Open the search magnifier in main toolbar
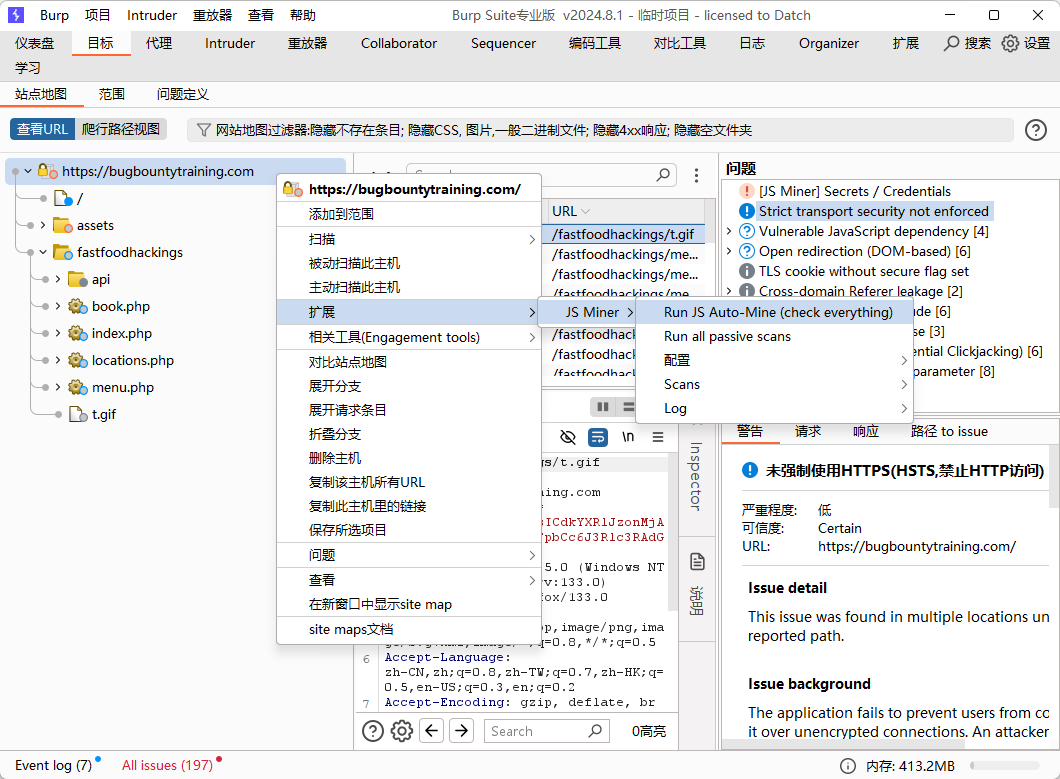Viewport: 1060px width, 779px height. click(x=951, y=43)
